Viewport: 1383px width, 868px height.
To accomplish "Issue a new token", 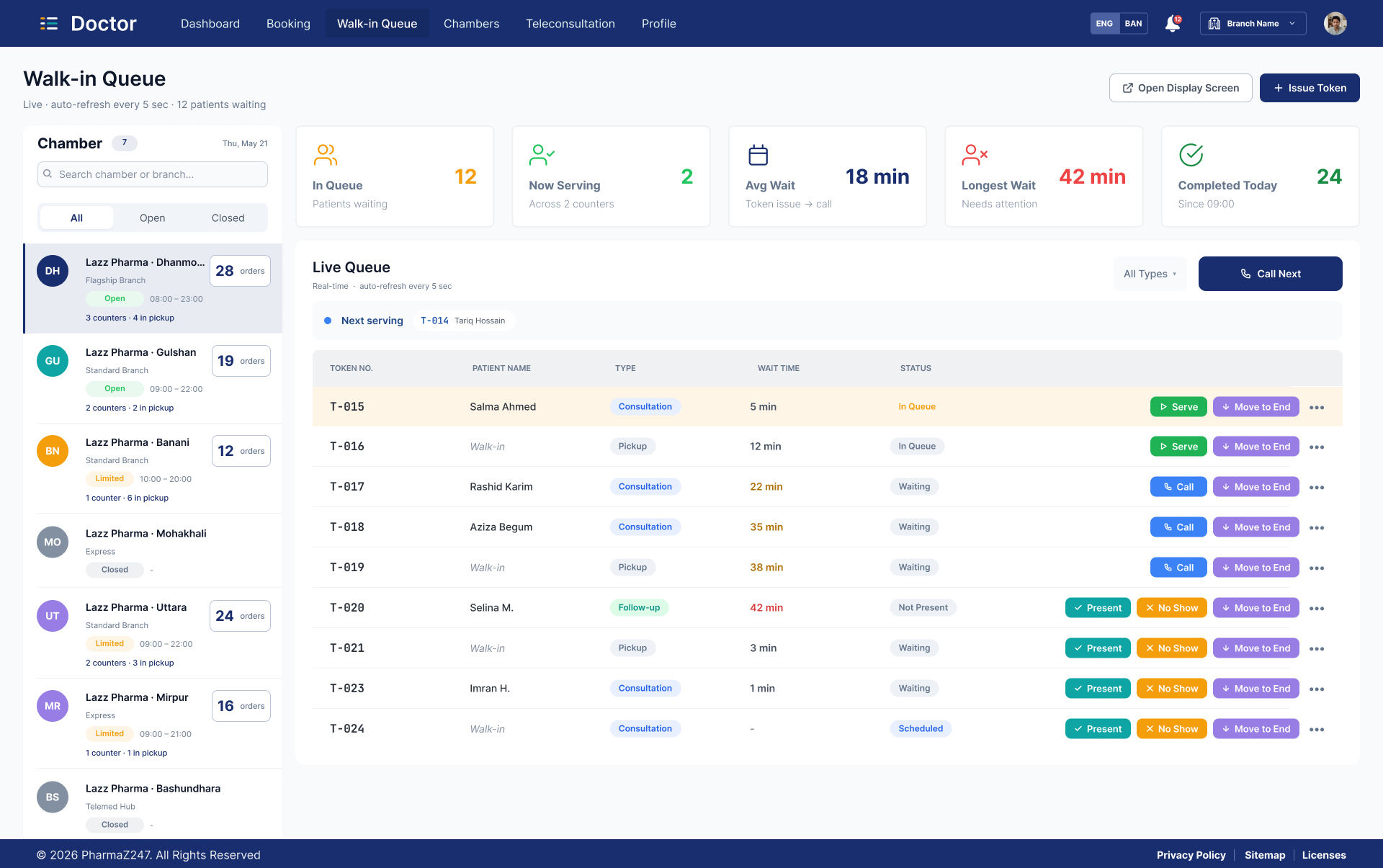I will point(1310,88).
